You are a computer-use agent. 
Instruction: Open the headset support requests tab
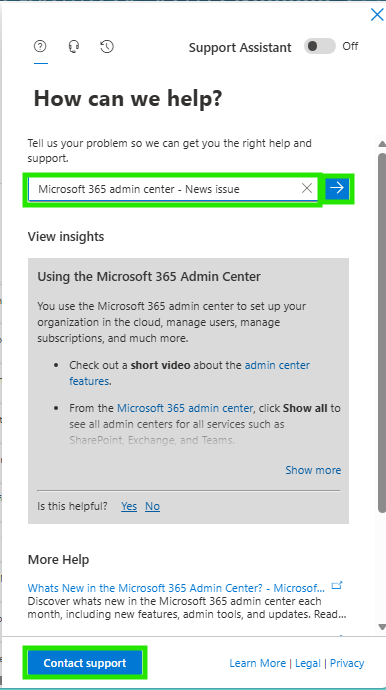tap(74, 46)
